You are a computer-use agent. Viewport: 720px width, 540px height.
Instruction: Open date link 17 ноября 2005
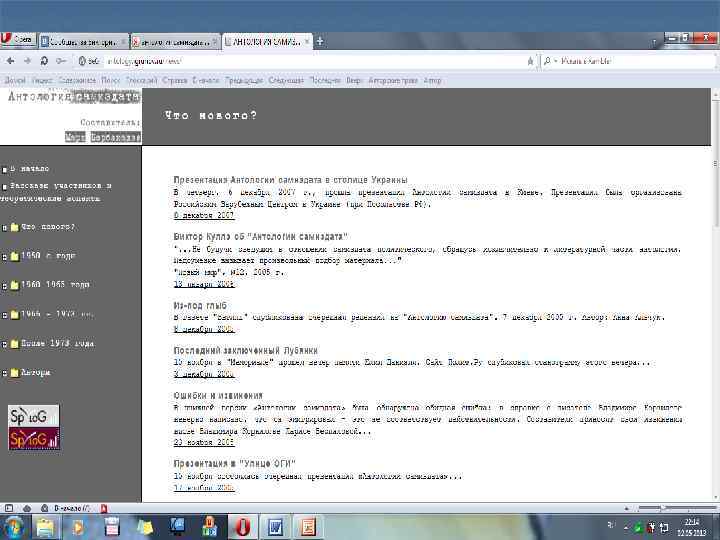click(204, 487)
